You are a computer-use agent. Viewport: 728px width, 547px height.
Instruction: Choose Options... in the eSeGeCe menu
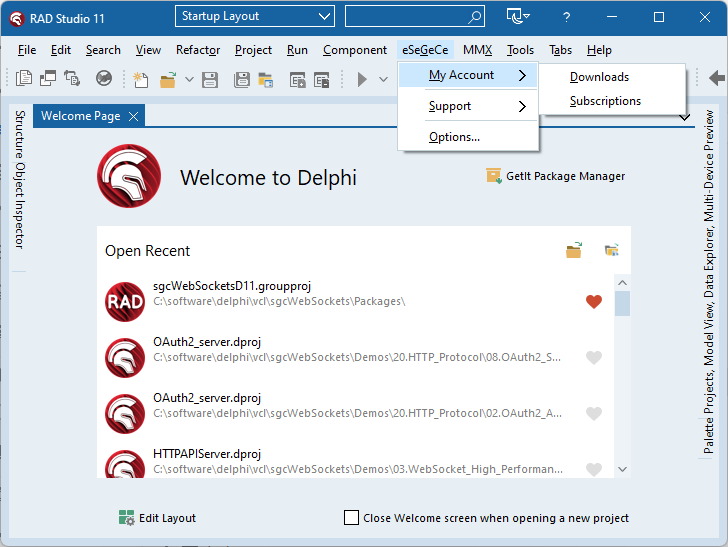coord(468,137)
